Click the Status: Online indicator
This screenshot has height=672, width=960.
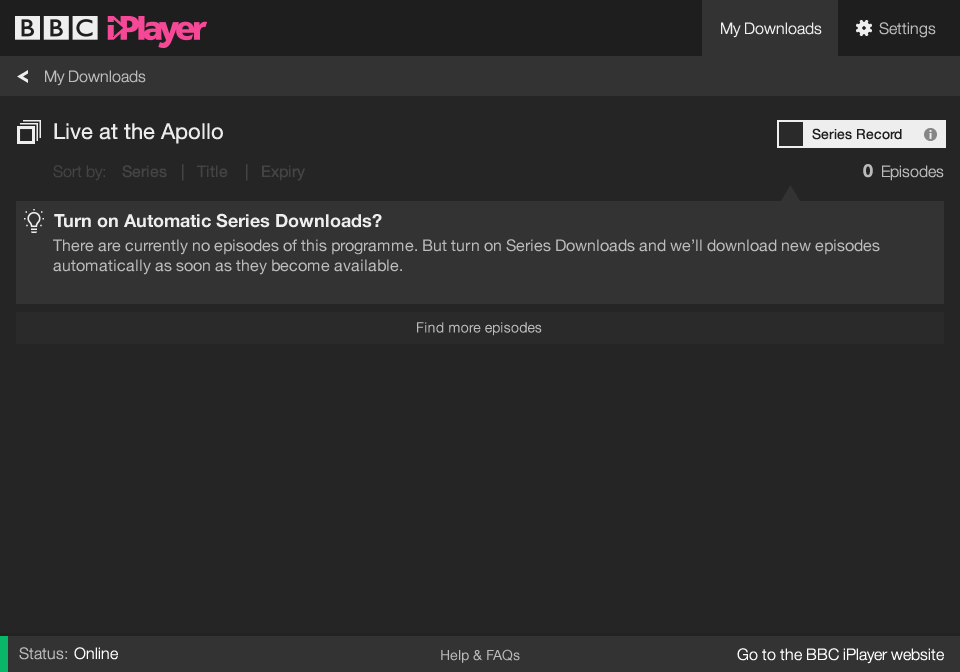pos(69,654)
